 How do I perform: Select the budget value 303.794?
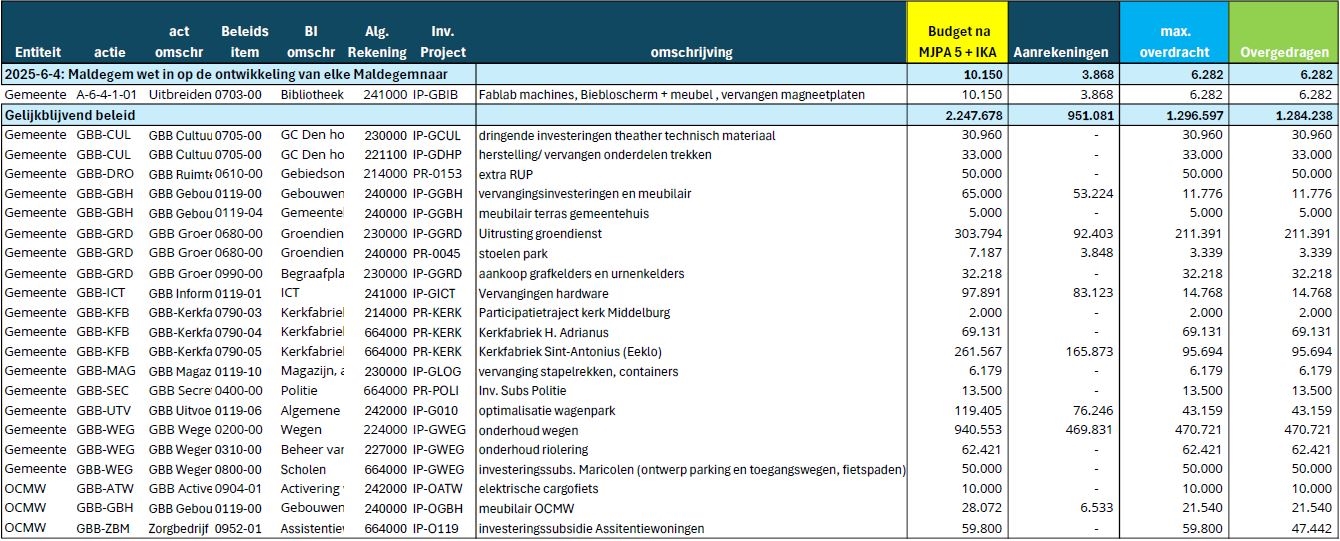(x=981, y=234)
